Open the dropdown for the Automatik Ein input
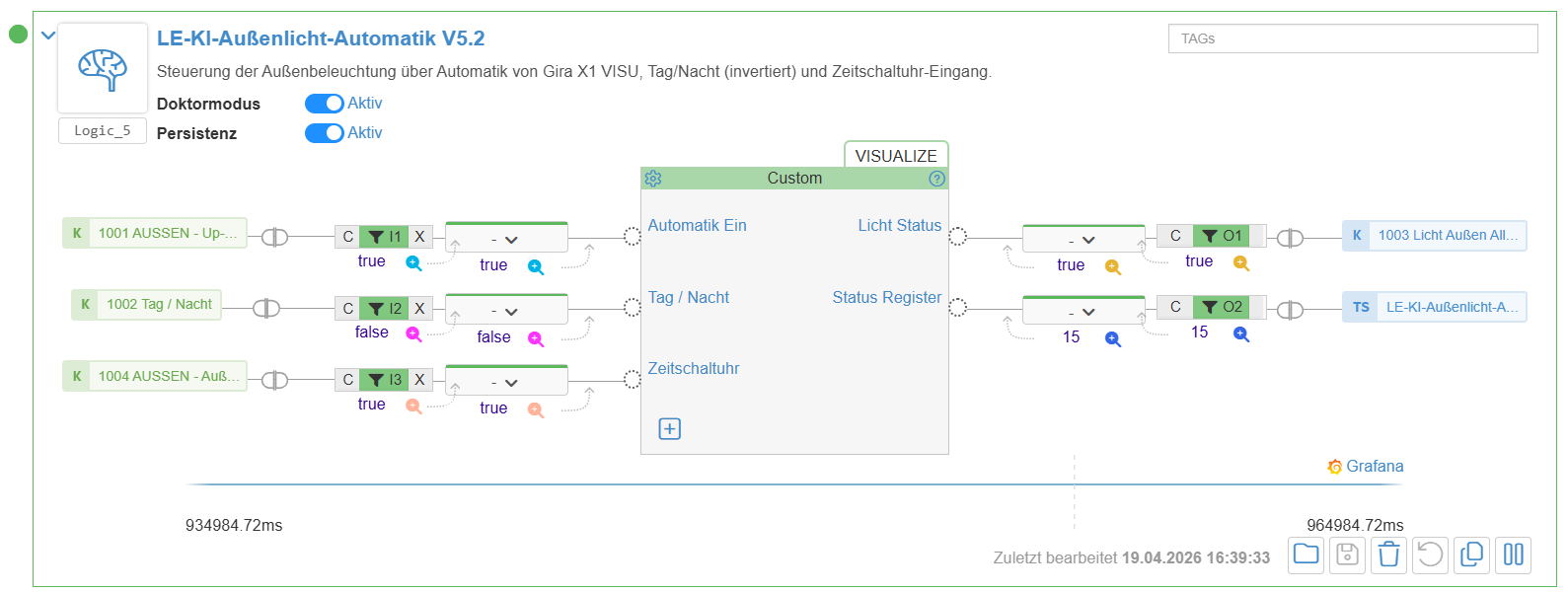This screenshot has height=592, width=1568. pyautogui.click(x=506, y=240)
